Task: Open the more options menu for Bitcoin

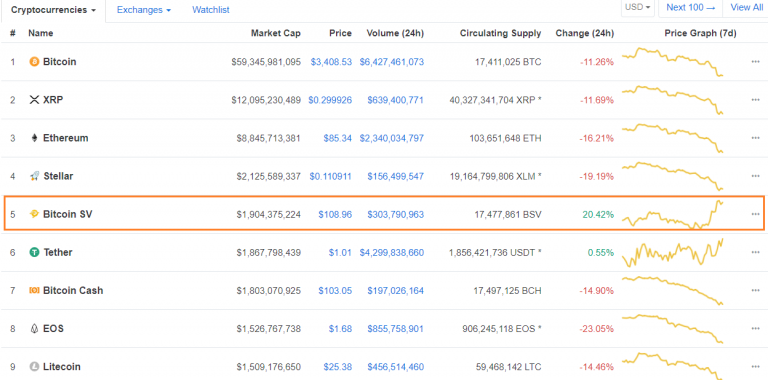Action: pyautogui.click(x=755, y=62)
